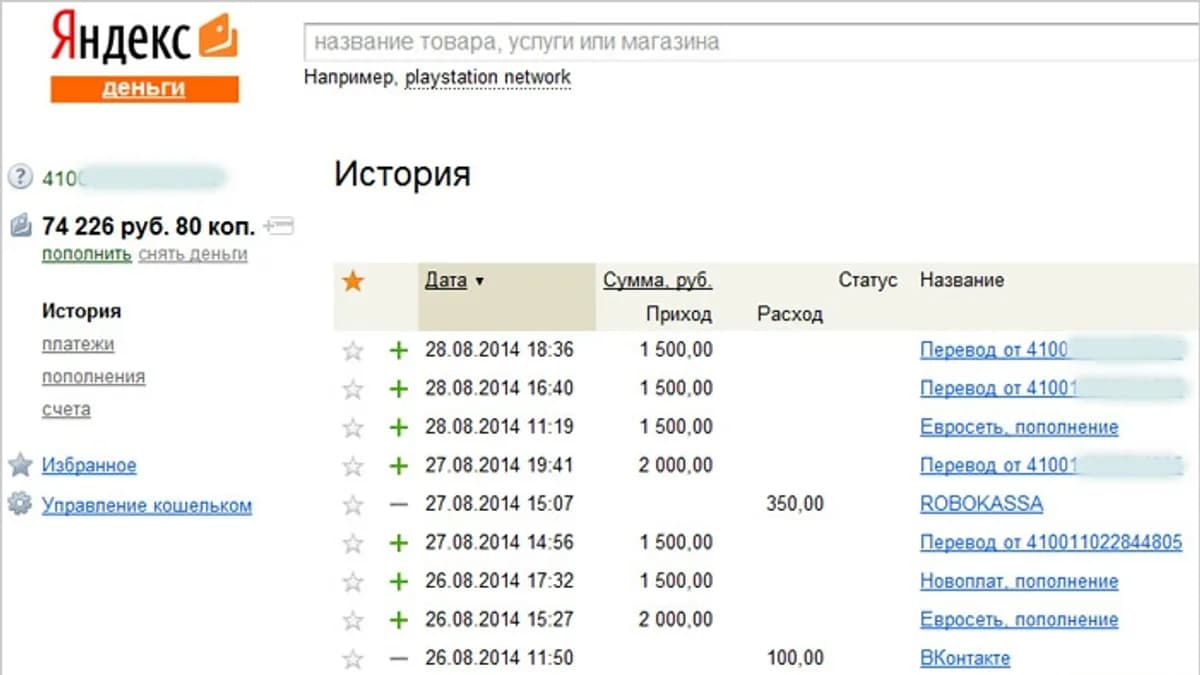Open the платежи section
This screenshot has height=675, width=1200.
pyautogui.click(x=78, y=344)
